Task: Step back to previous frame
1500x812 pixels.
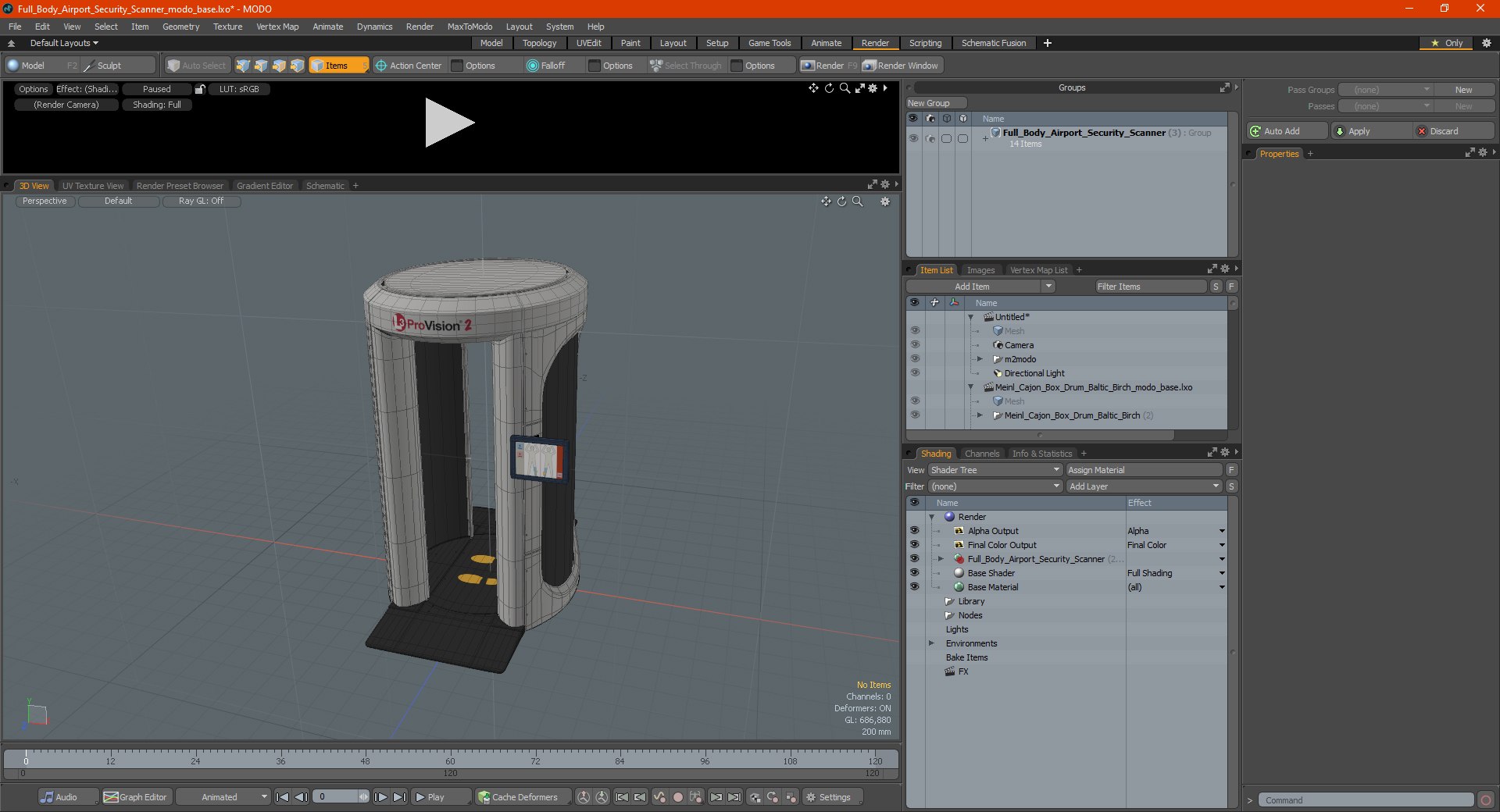Action: (301, 797)
